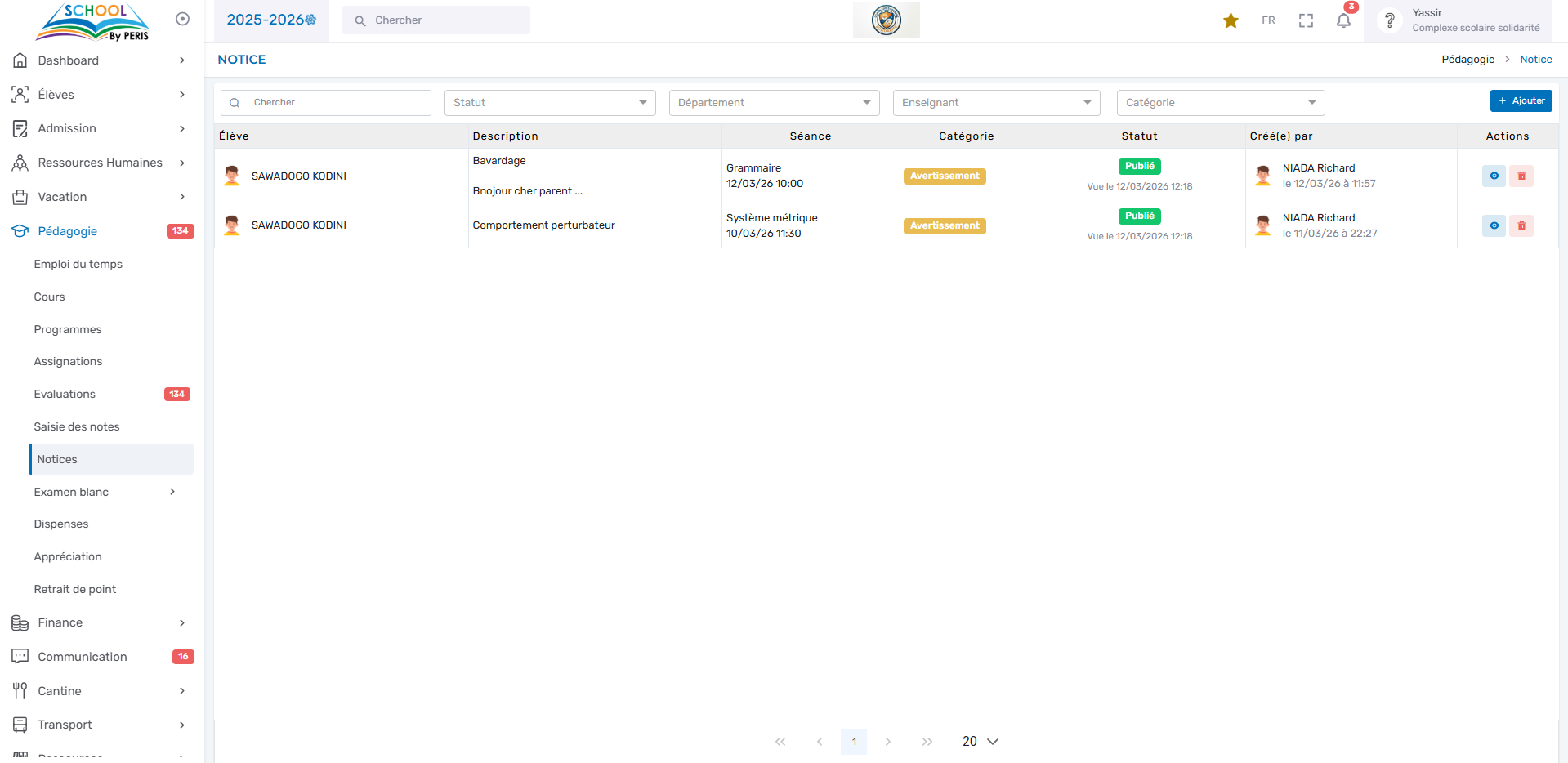Click the Ajouter button
The height and width of the screenshot is (763, 1568).
[1521, 100]
